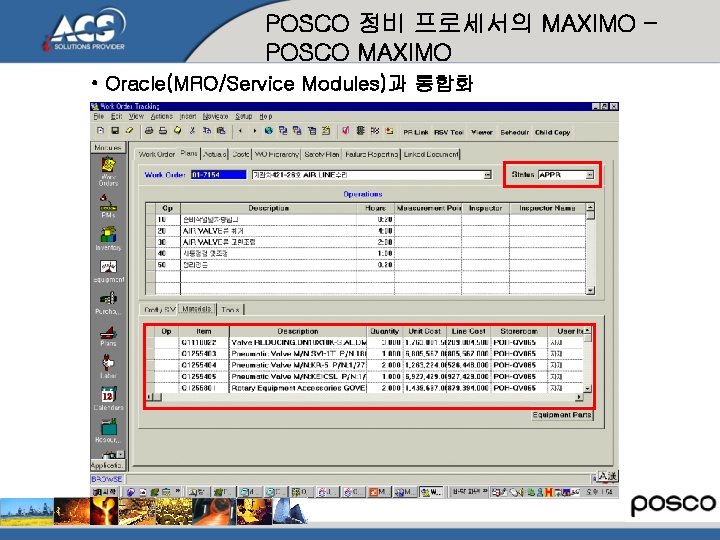Select the Tools sub-tab
720x540 pixels.
click(x=231, y=309)
